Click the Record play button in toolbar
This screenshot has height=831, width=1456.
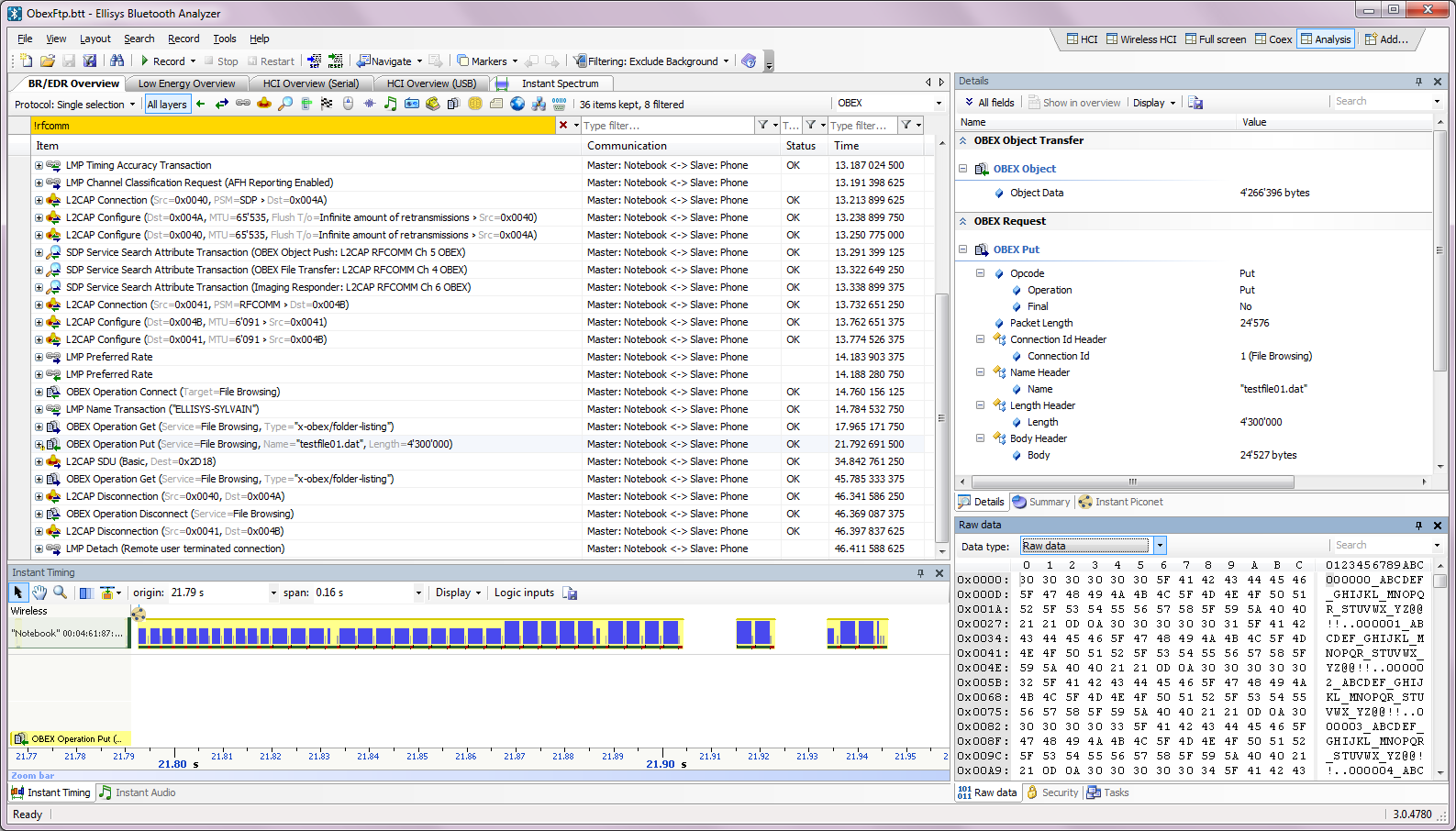coord(162,61)
